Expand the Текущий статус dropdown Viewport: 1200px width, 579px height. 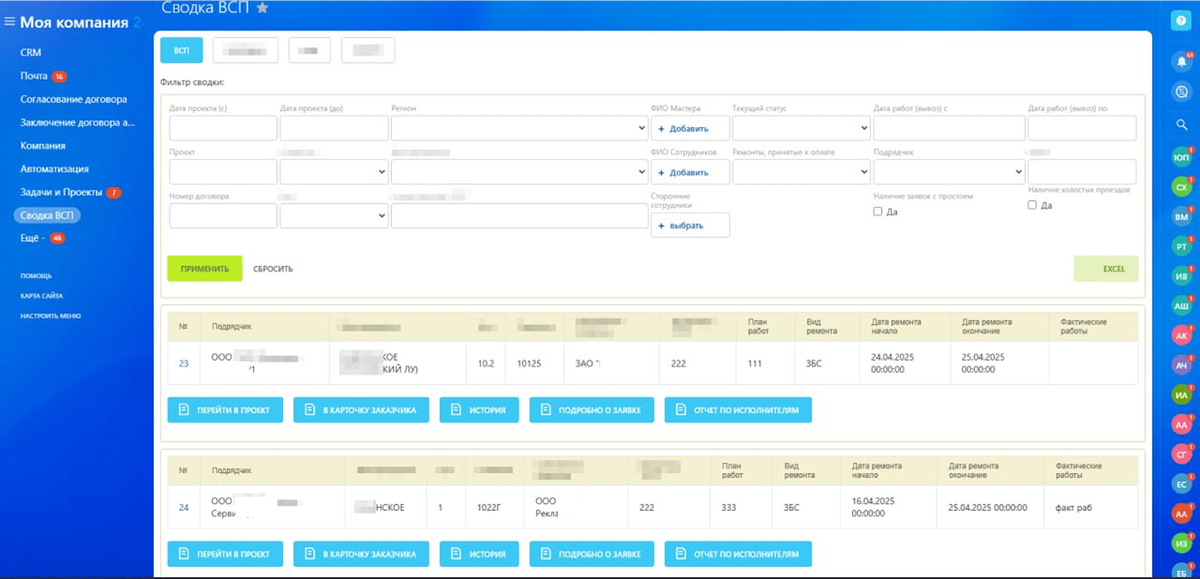click(801, 128)
